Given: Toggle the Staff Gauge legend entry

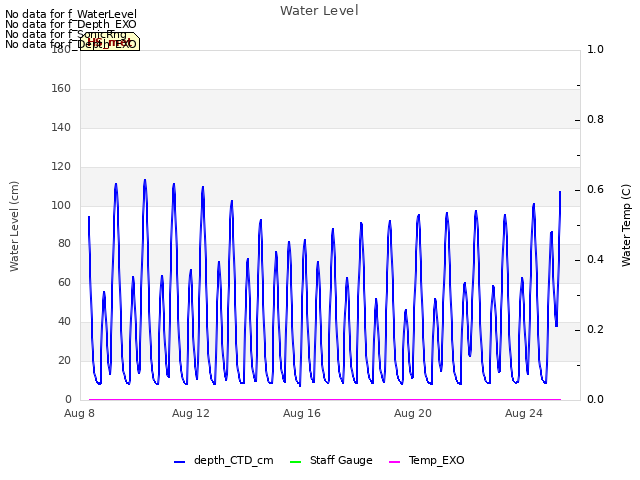Looking at the screenshot, I should 331,461.
